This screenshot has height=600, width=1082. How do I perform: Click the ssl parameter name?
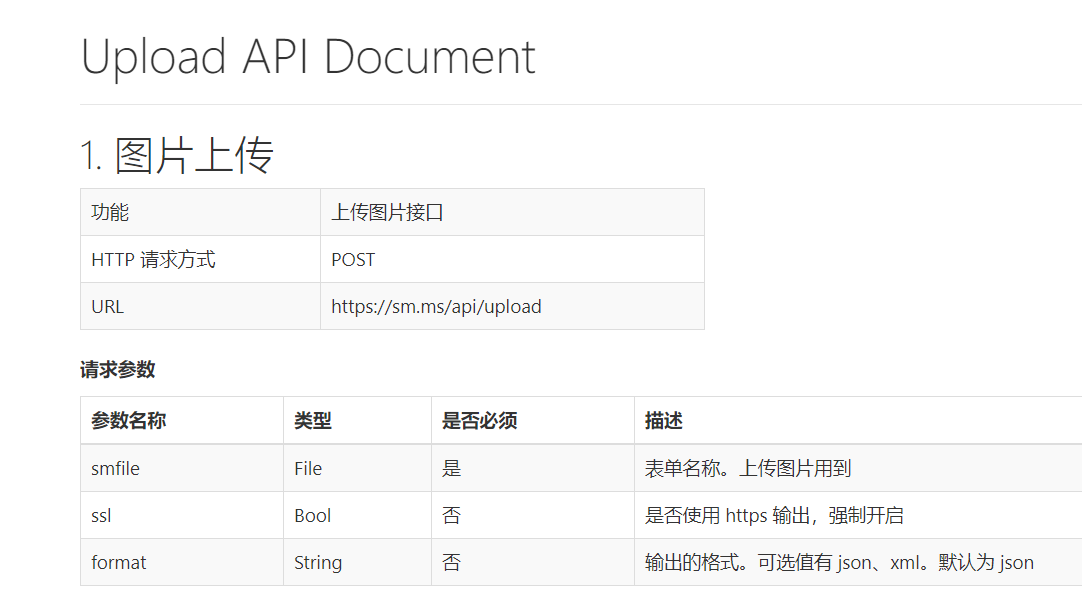pyautogui.click(x=101, y=515)
